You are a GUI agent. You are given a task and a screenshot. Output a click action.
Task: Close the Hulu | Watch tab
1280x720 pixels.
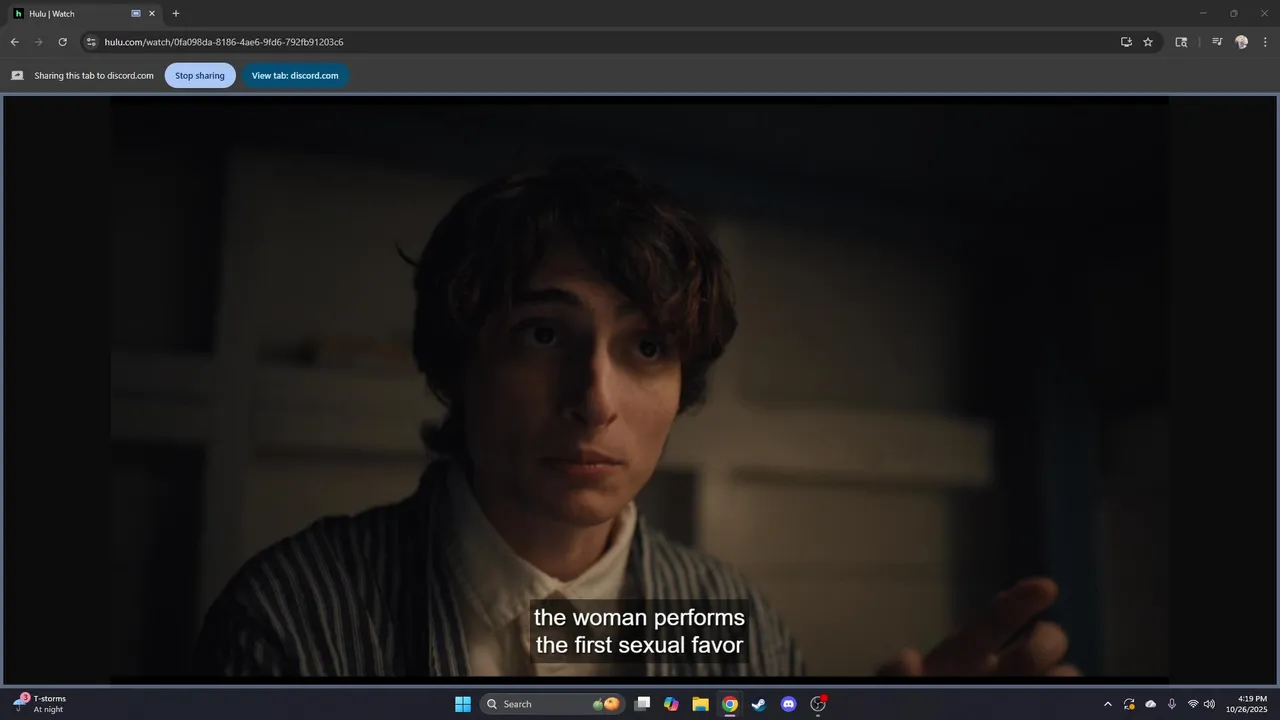(x=152, y=14)
